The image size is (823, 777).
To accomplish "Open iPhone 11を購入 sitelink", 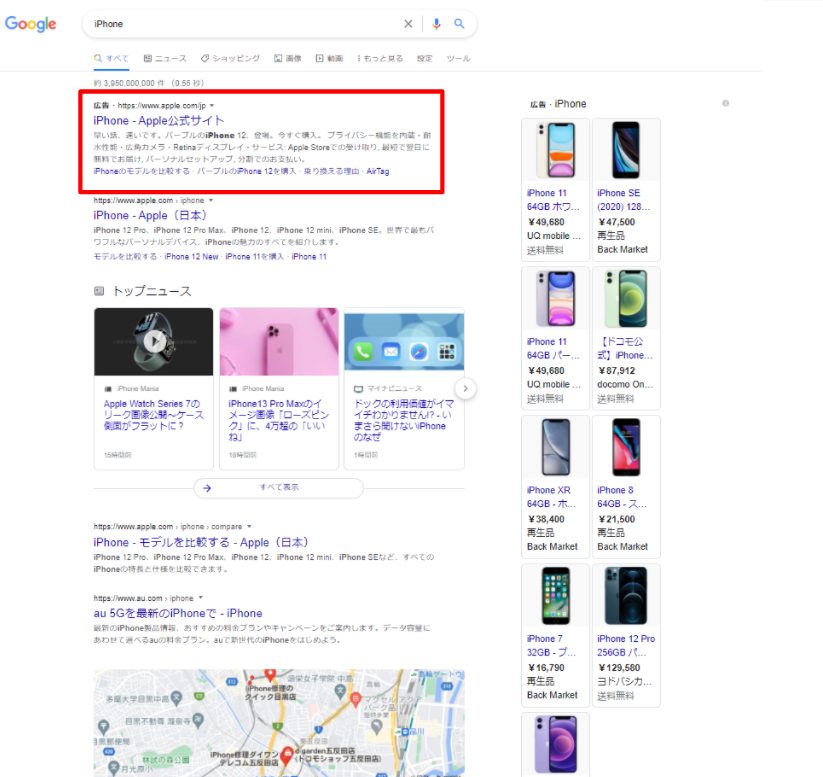I will point(254,256).
